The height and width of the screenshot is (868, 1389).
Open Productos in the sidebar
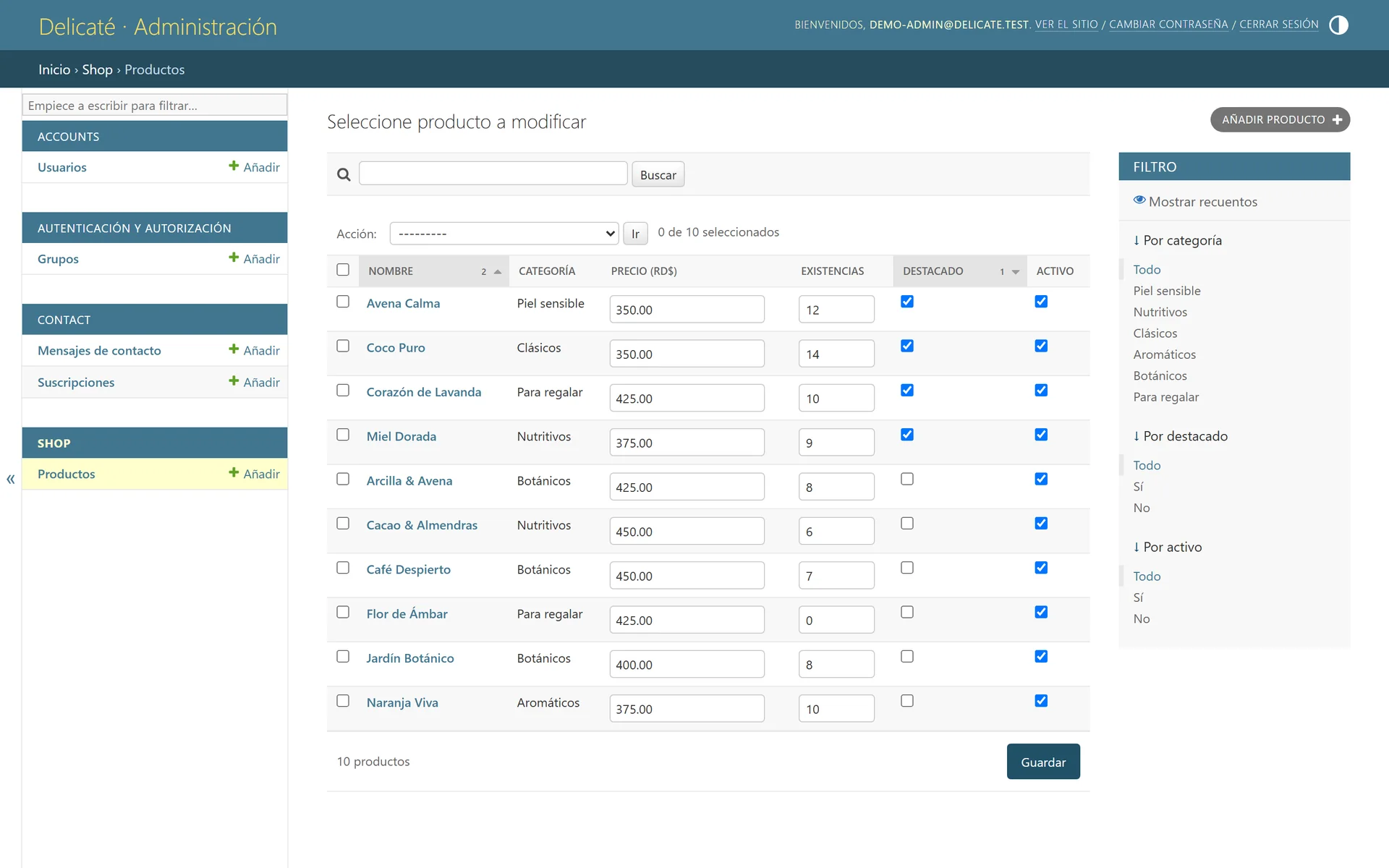pos(67,475)
